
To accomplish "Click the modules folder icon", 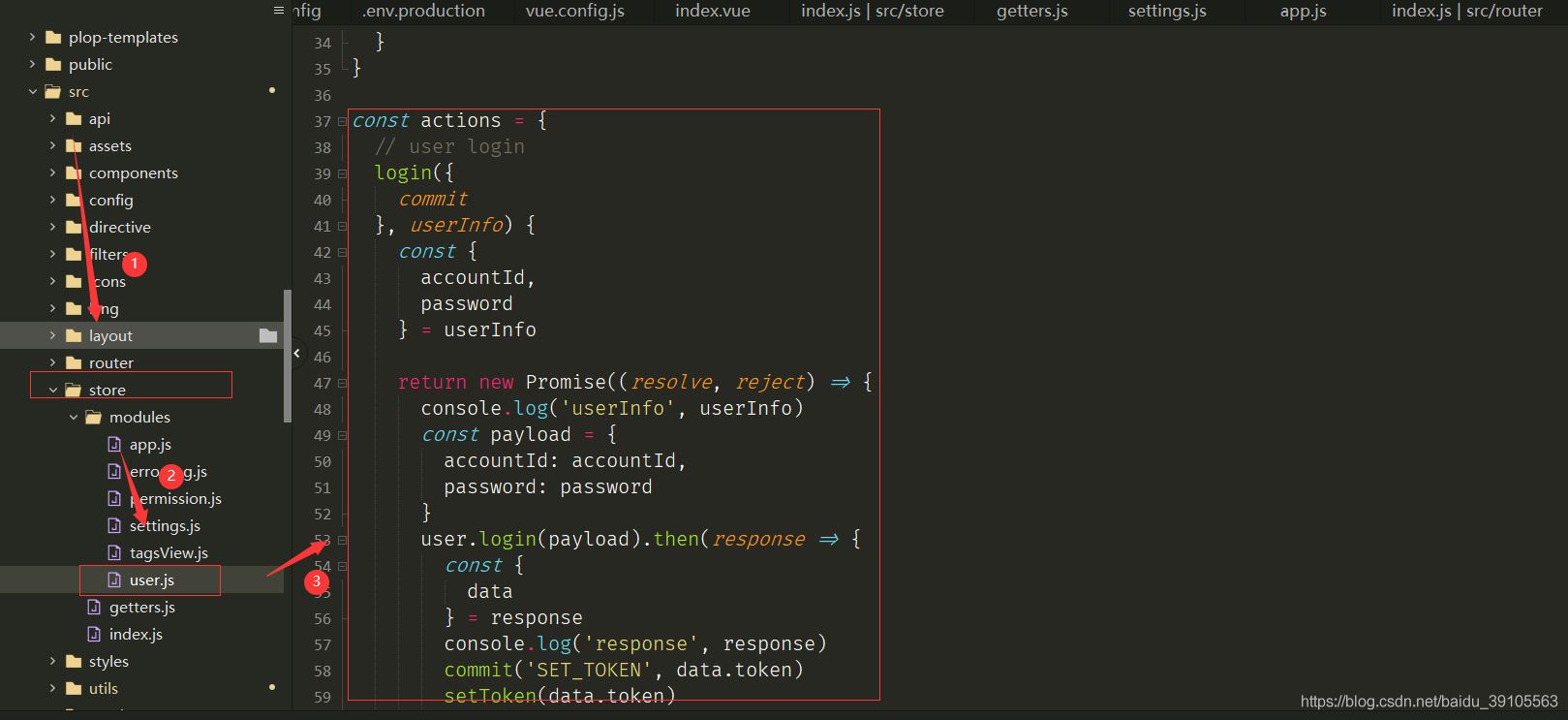I will click(94, 418).
